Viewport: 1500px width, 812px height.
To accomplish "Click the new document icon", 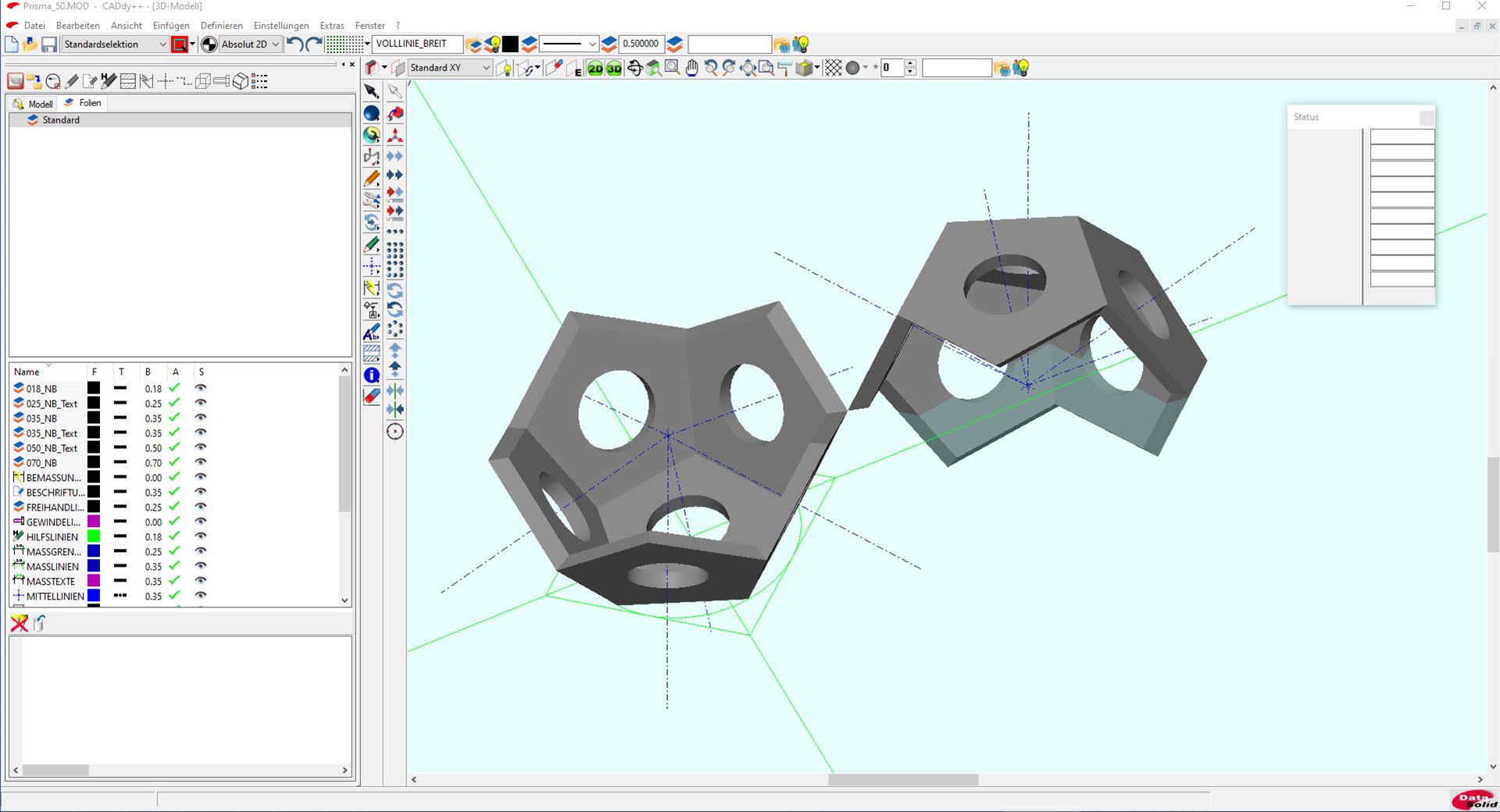I will pyautogui.click(x=12, y=45).
